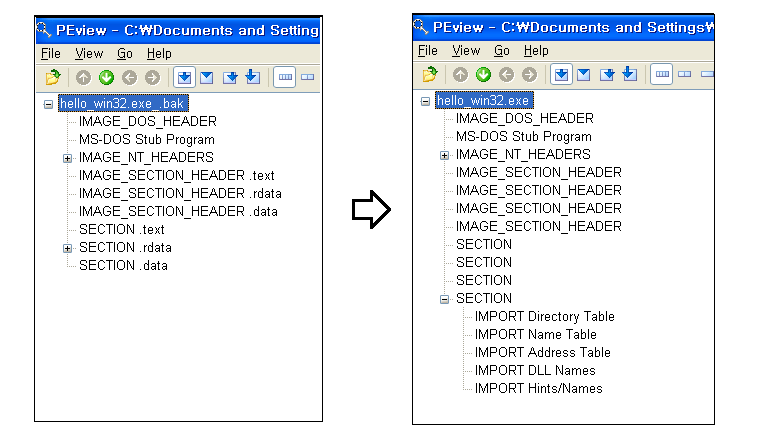Toggle the highlighted byte-width view button in right toolbar
The image size is (768, 448).
pyautogui.click(x=661, y=74)
